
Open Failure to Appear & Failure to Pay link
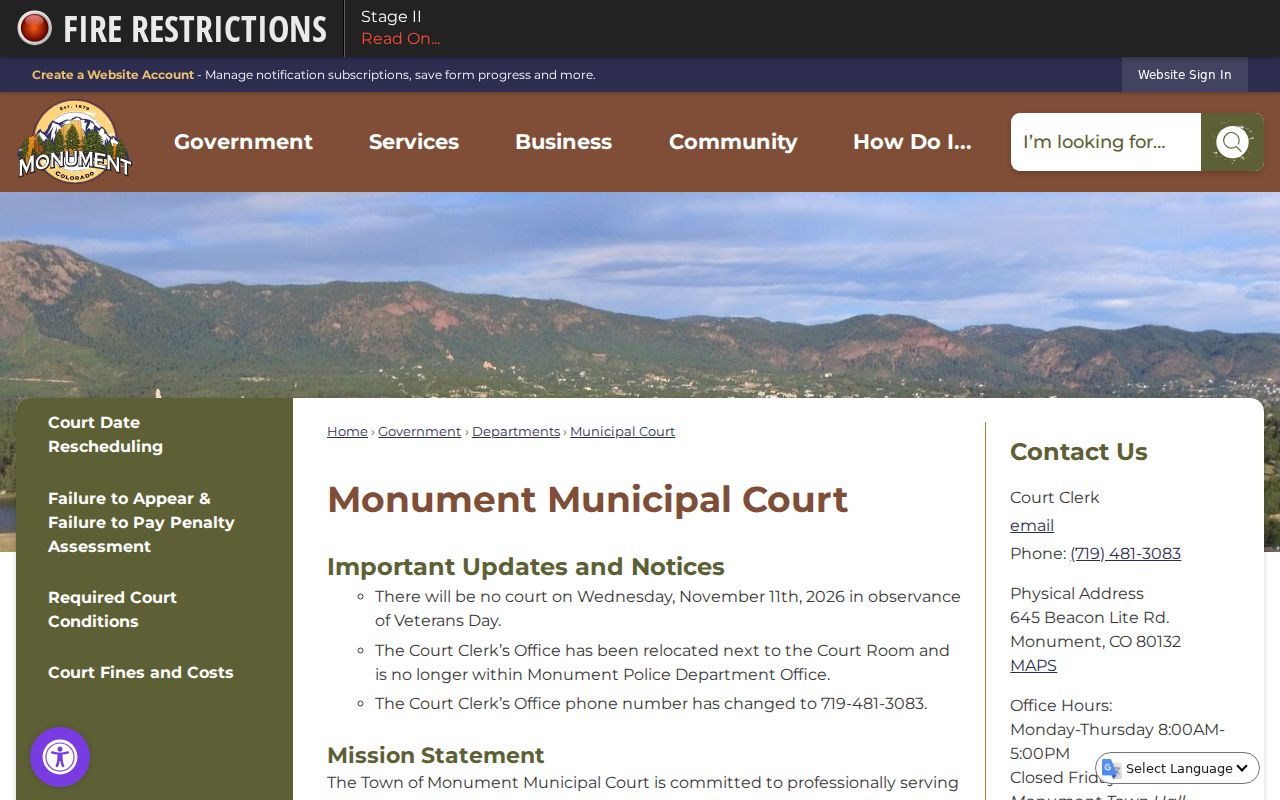141,522
